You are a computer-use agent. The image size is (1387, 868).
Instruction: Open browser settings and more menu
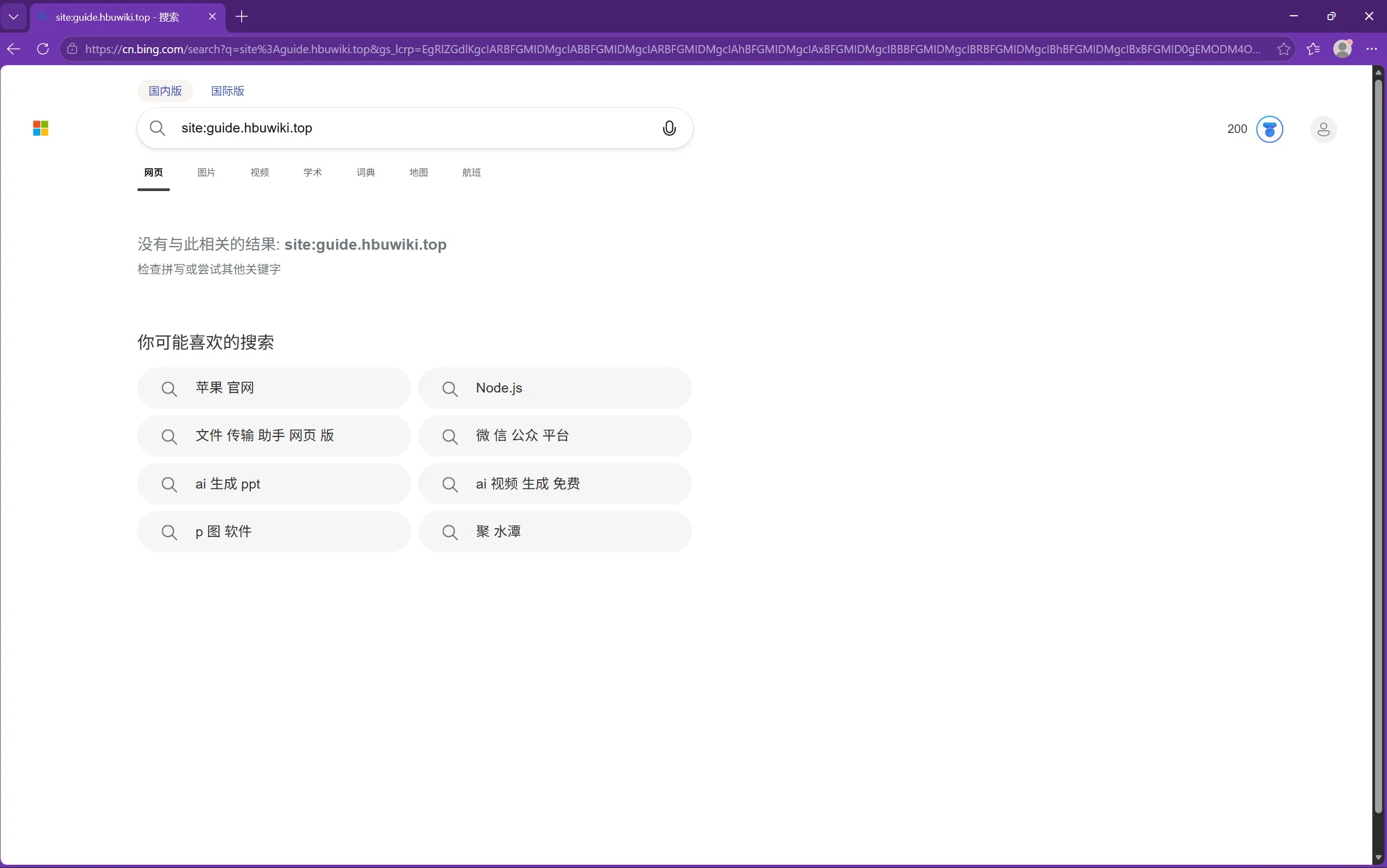pyautogui.click(x=1372, y=49)
